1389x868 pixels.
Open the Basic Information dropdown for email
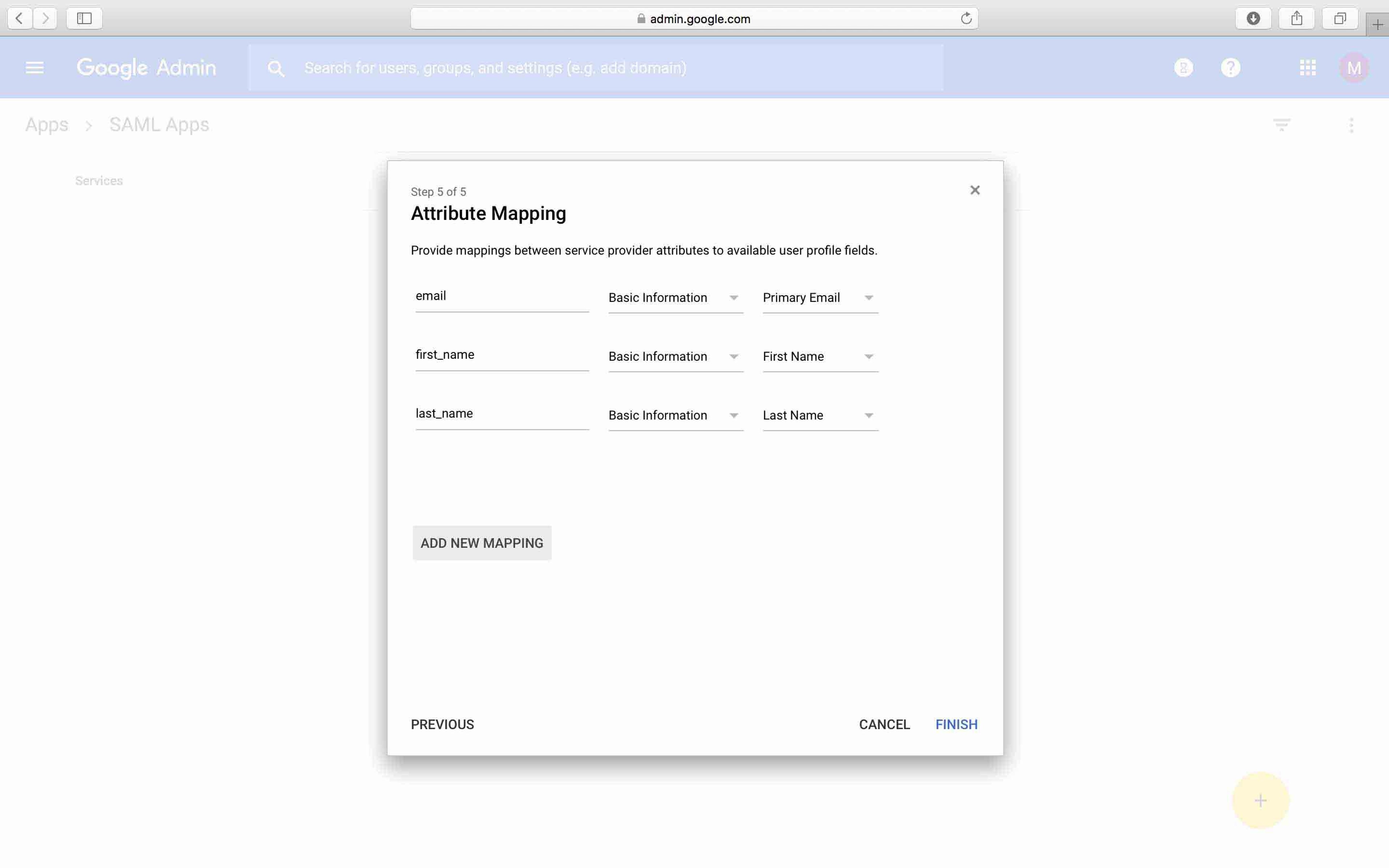[x=676, y=298]
